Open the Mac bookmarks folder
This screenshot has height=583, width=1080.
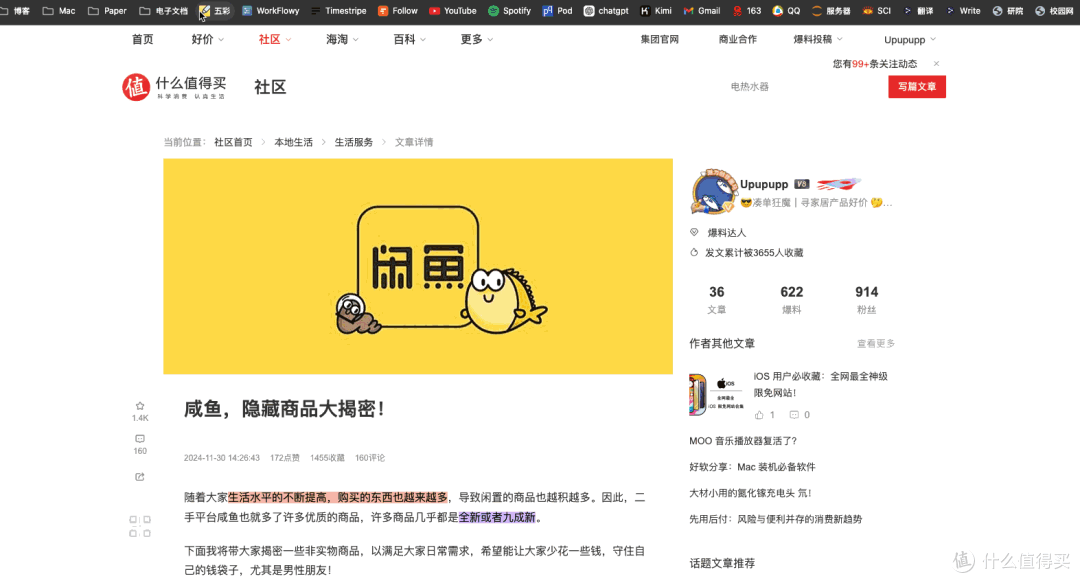tap(59, 11)
